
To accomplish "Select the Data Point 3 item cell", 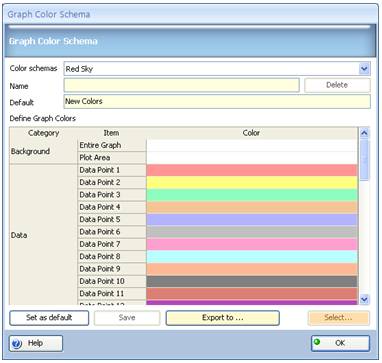I will coord(112,195).
